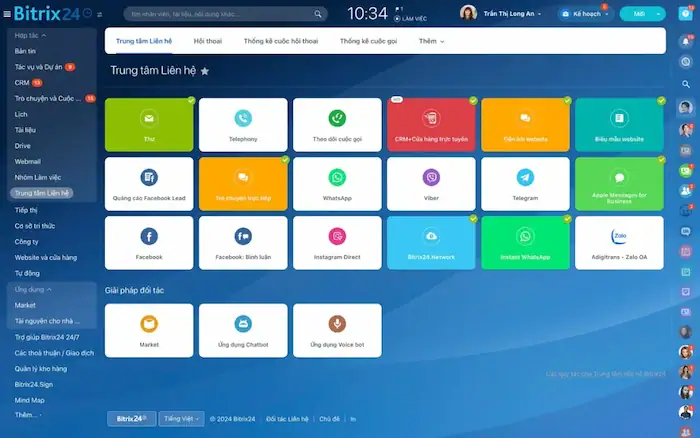Viewport: 700px width, 438px height.
Task: Open the Facebook connector tile
Action: coord(149,241)
